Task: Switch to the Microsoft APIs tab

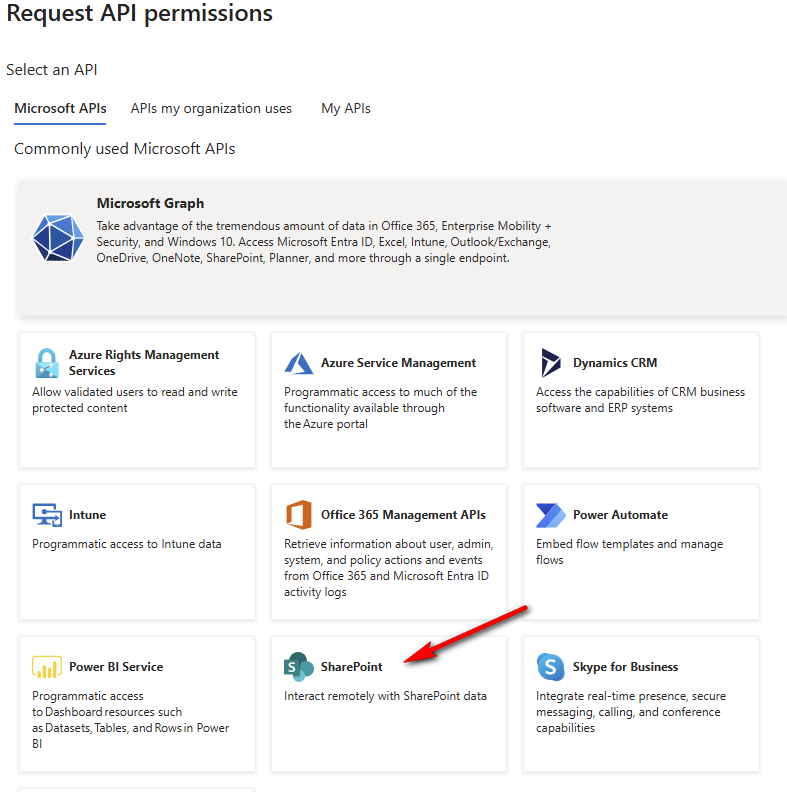Action: point(60,109)
